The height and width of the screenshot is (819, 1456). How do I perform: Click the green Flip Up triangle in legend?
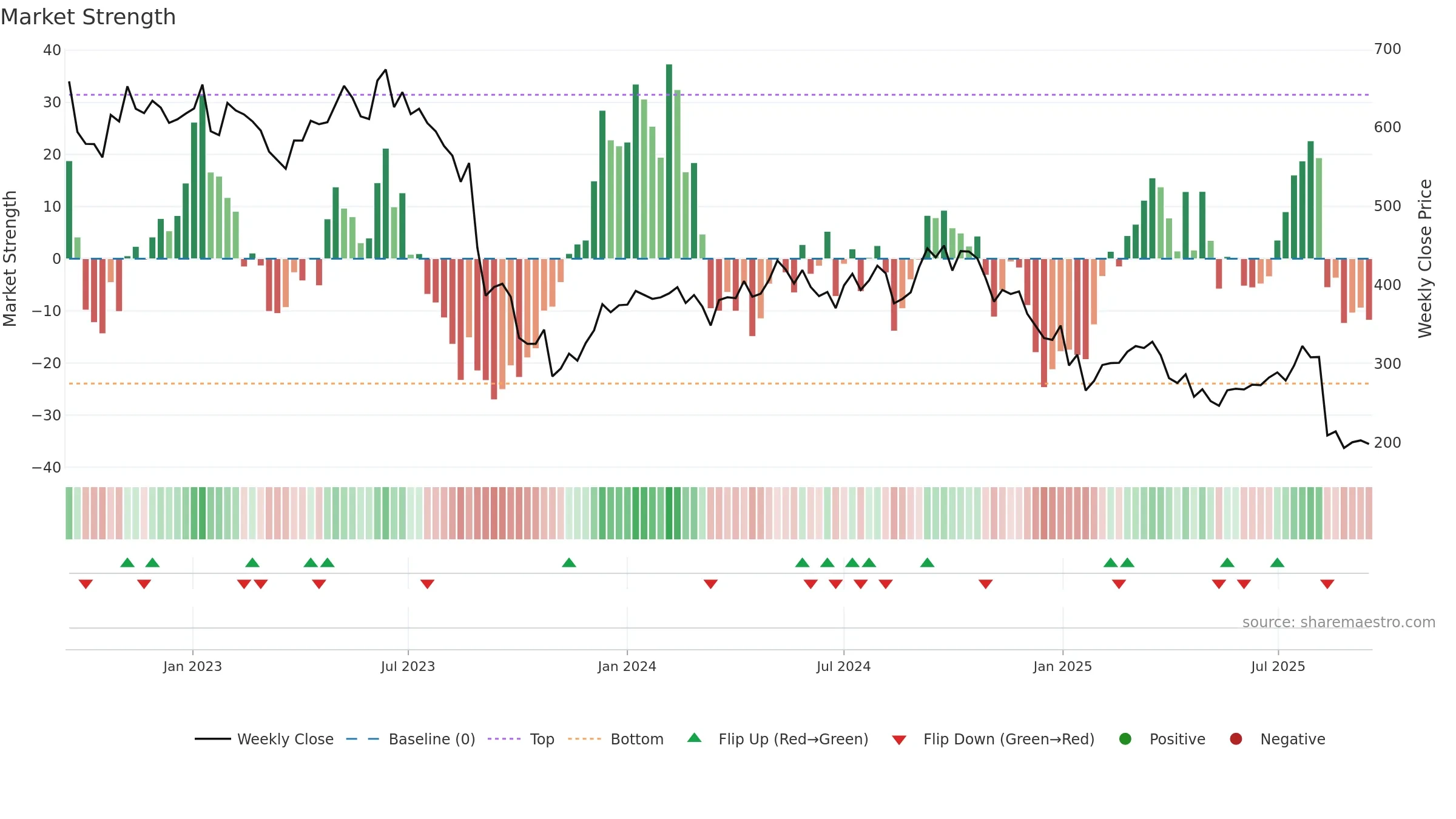point(694,738)
